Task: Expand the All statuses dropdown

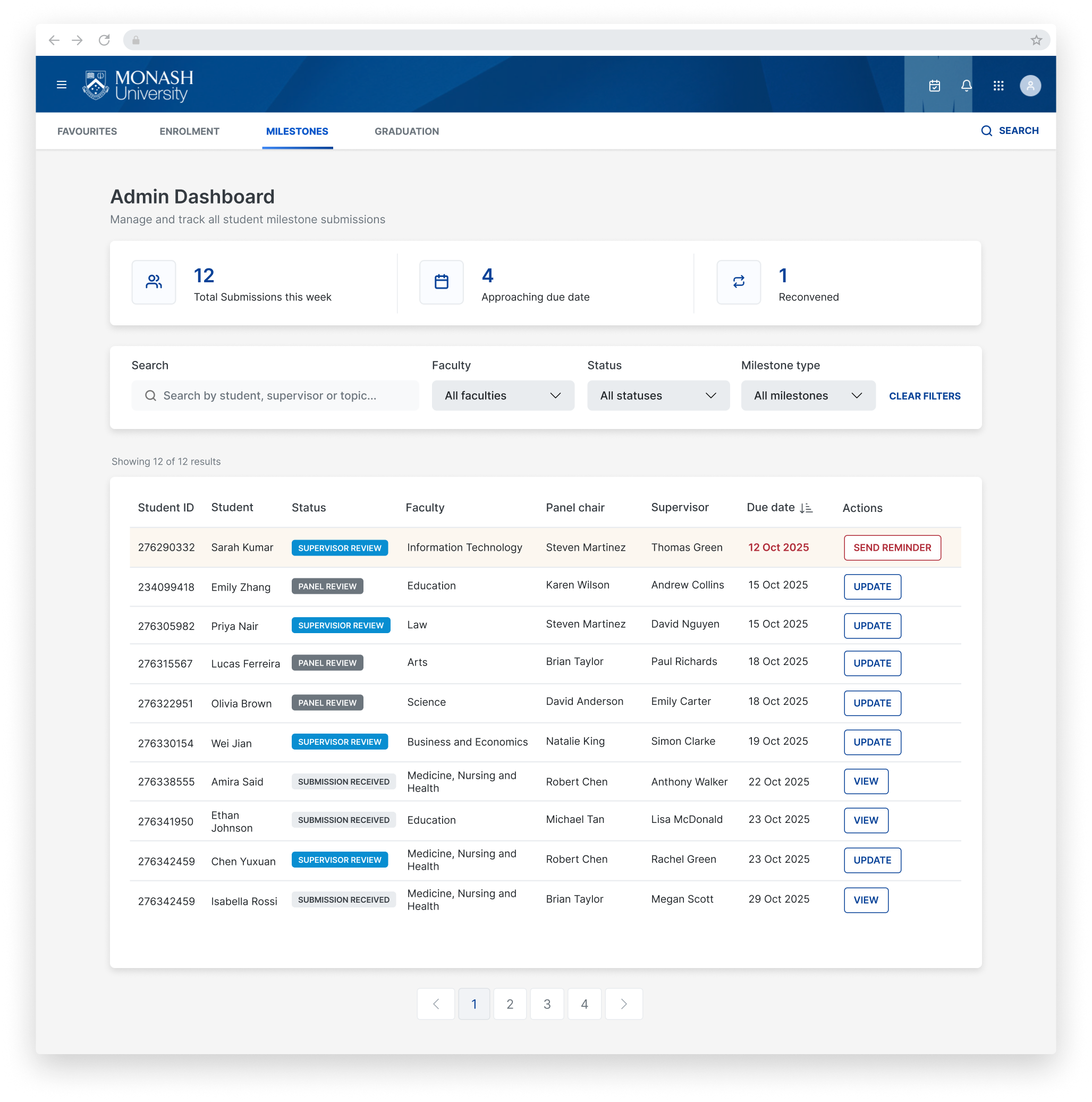Action: (657, 396)
